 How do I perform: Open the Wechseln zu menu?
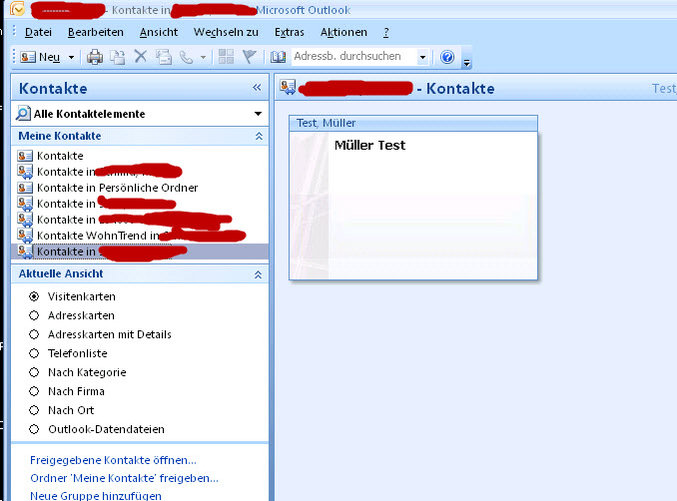click(226, 32)
